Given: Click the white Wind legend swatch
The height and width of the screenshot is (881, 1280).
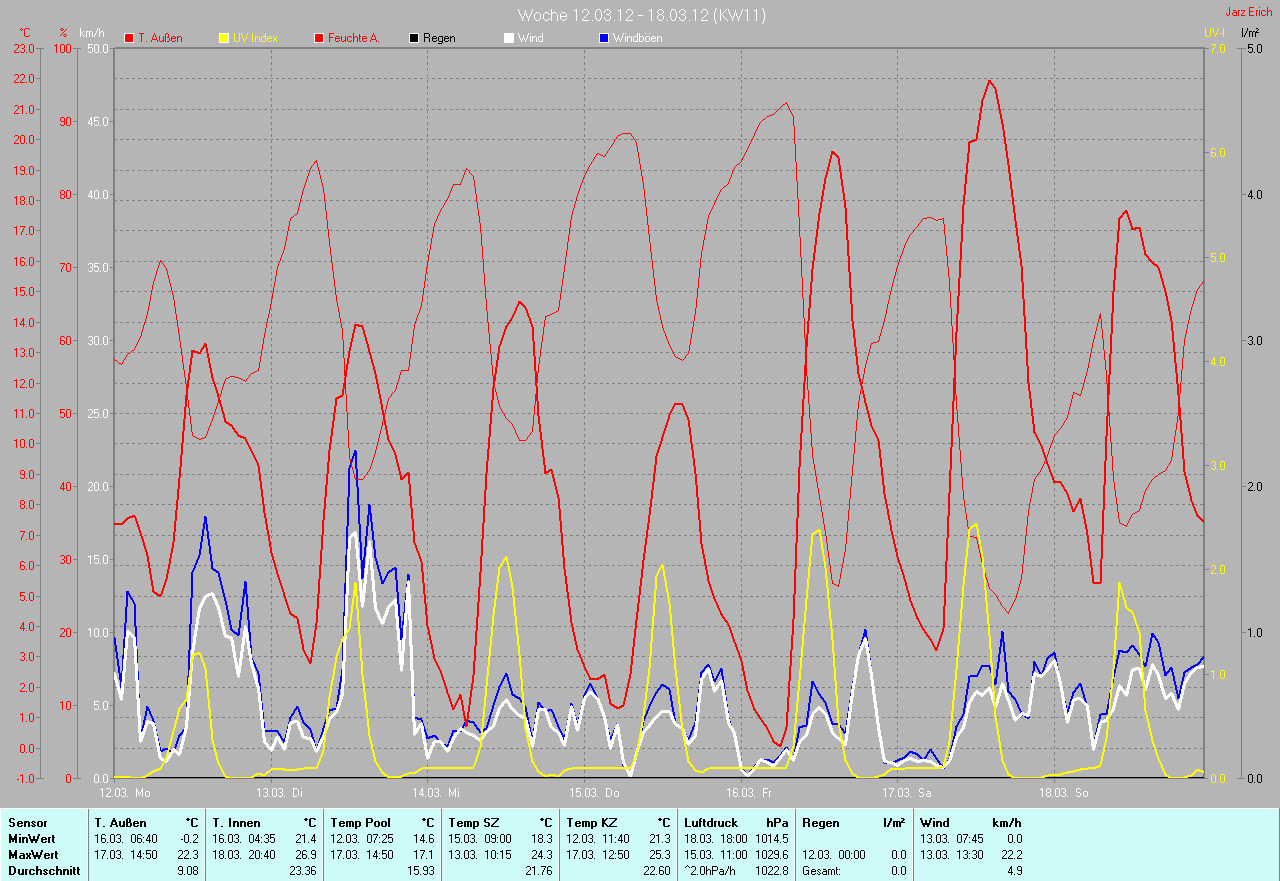Looking at the screenshot, I should pyautogui.click(x=509, y=38).
